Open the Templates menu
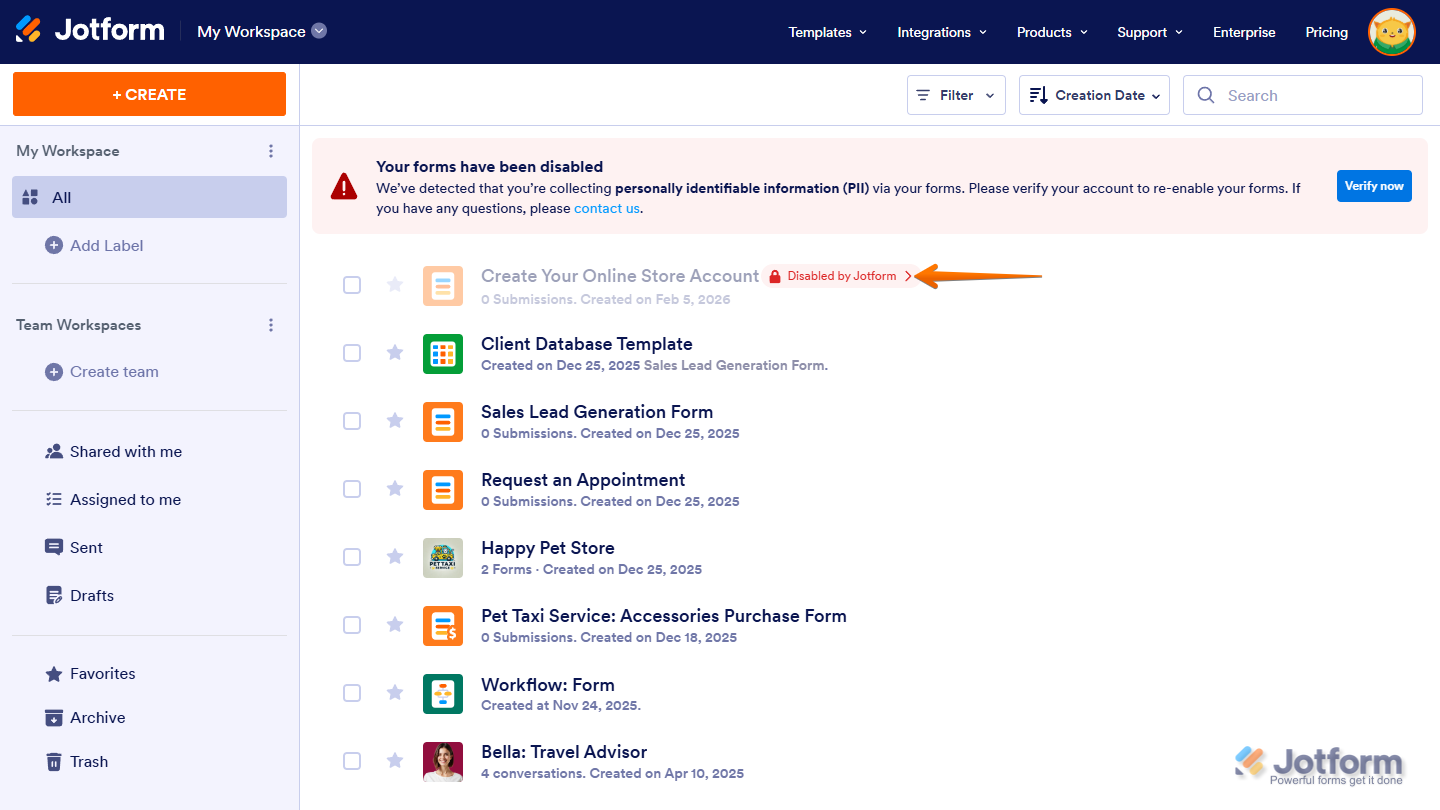Viewport: 1440px width, 810px height. point(827,31)
